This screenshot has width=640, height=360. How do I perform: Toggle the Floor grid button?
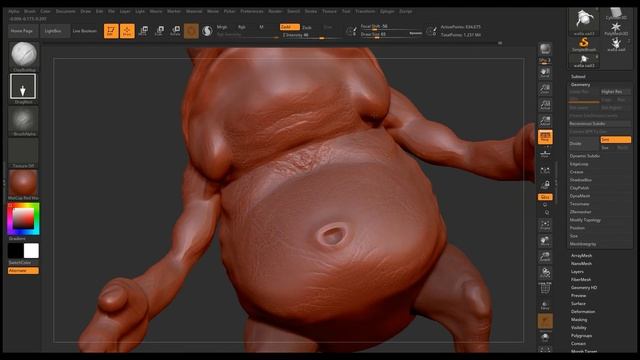click(545, 153)
